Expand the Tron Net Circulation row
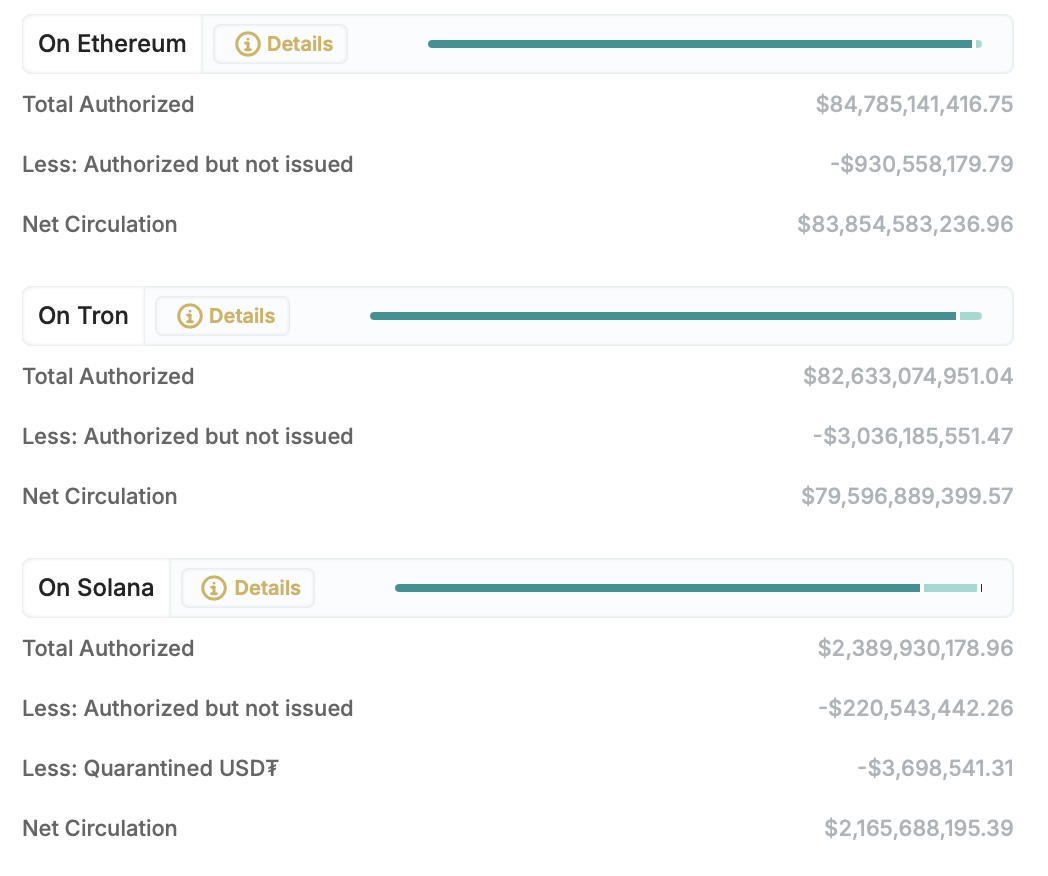Image resolution: width=1048 pixels, height=876 pixels. 99,496
